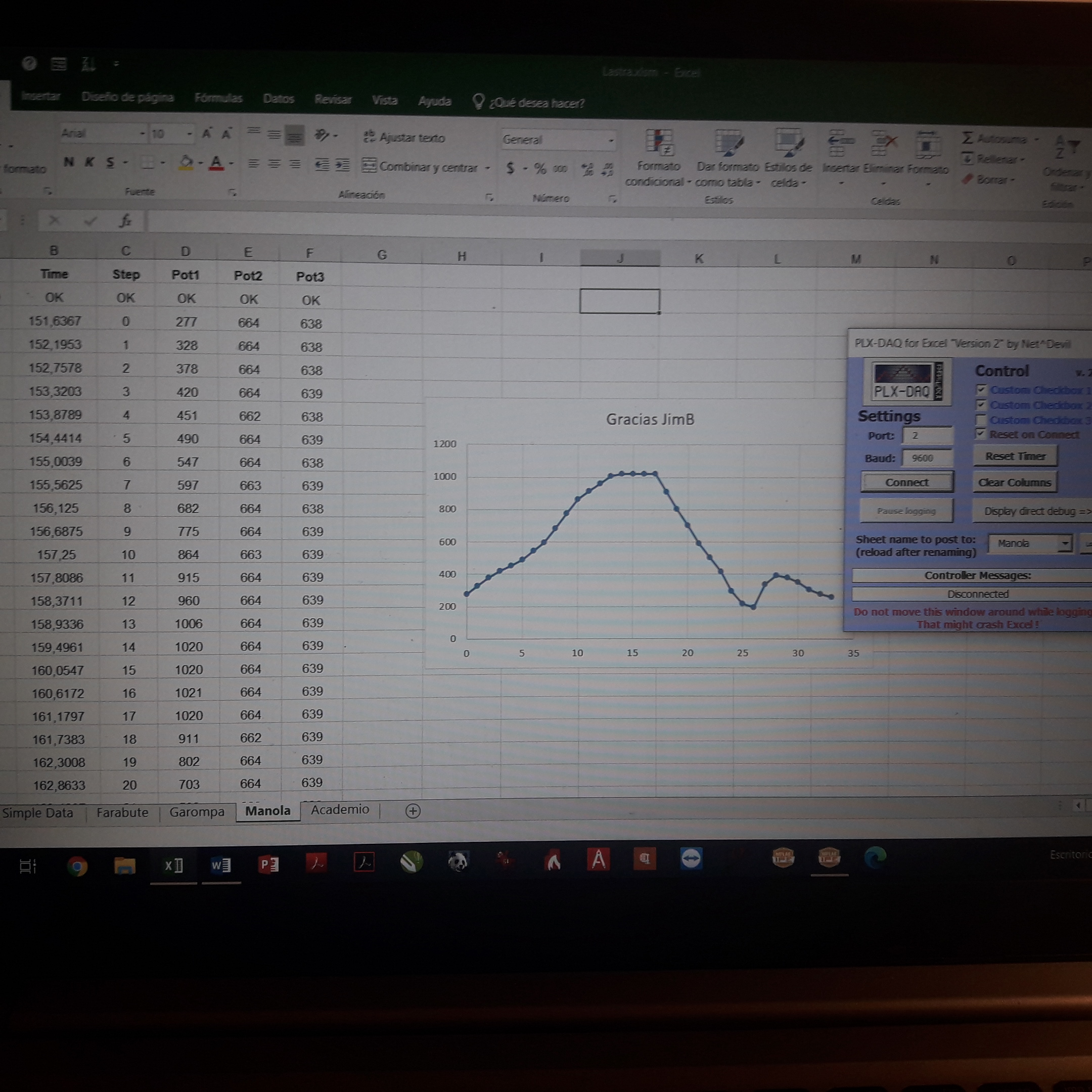This screenshot has width=1092, height=1092.
Task: Open Chrome from the taskbar
Action: coord(77,866)
